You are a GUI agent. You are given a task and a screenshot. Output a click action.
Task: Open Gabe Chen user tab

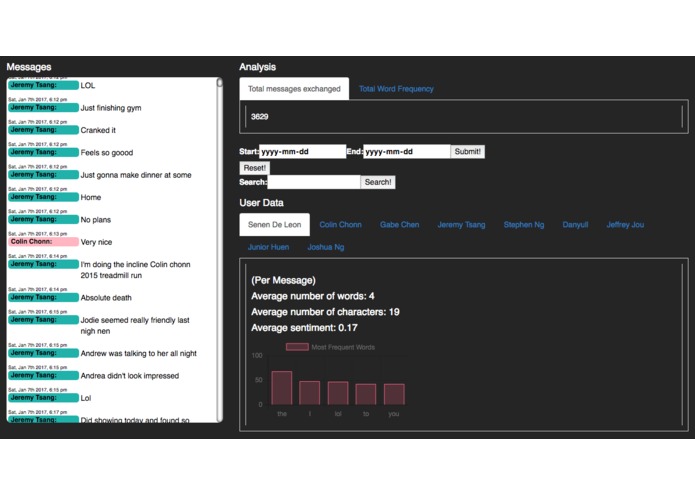point(399,225)
